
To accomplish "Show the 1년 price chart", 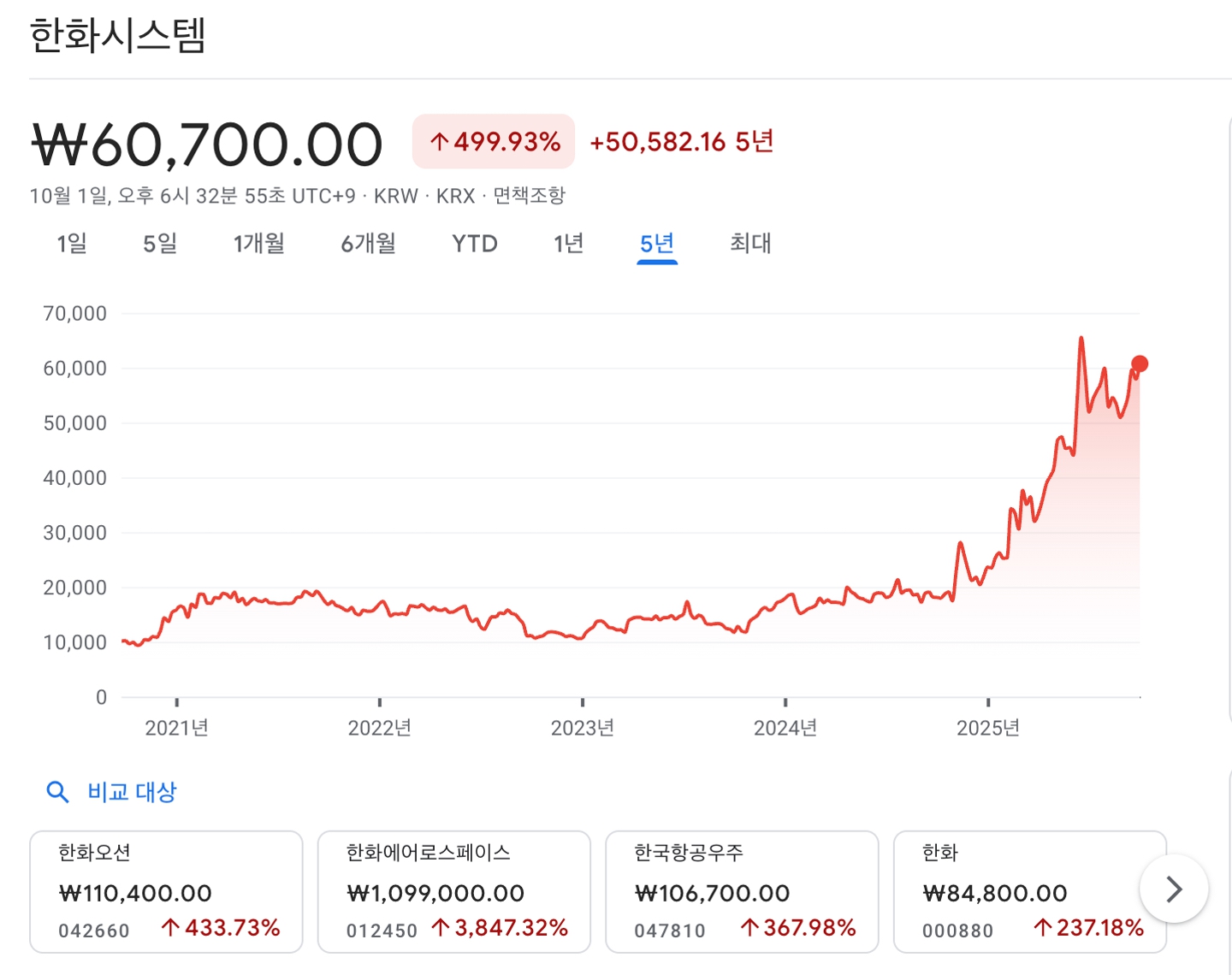I will (569, 244).
